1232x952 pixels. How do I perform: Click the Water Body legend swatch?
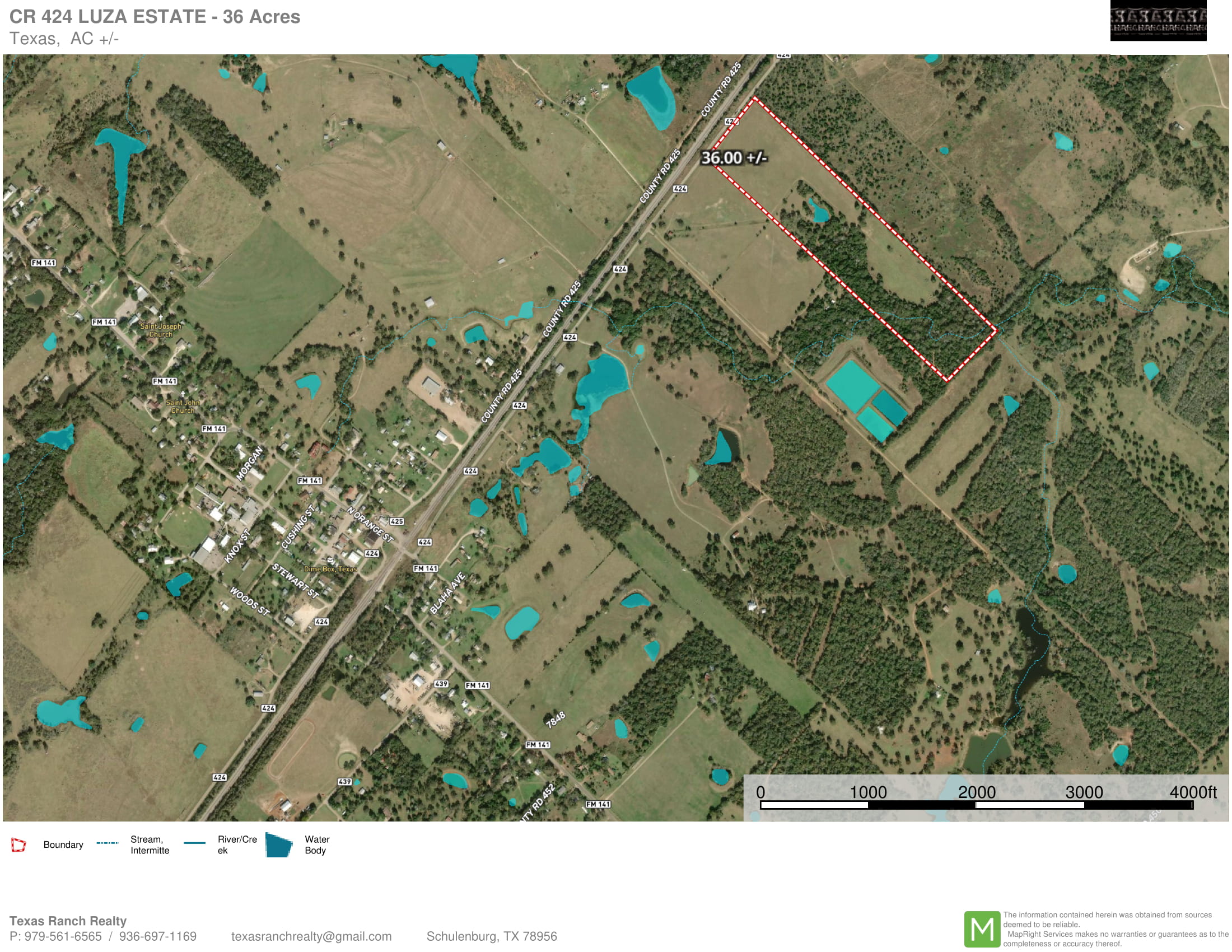click(279, 845)
